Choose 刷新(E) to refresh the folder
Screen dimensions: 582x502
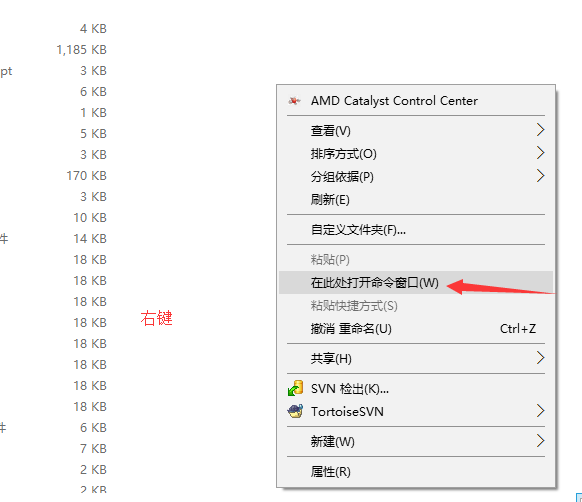pyautogui.click(x=416, y=200)
